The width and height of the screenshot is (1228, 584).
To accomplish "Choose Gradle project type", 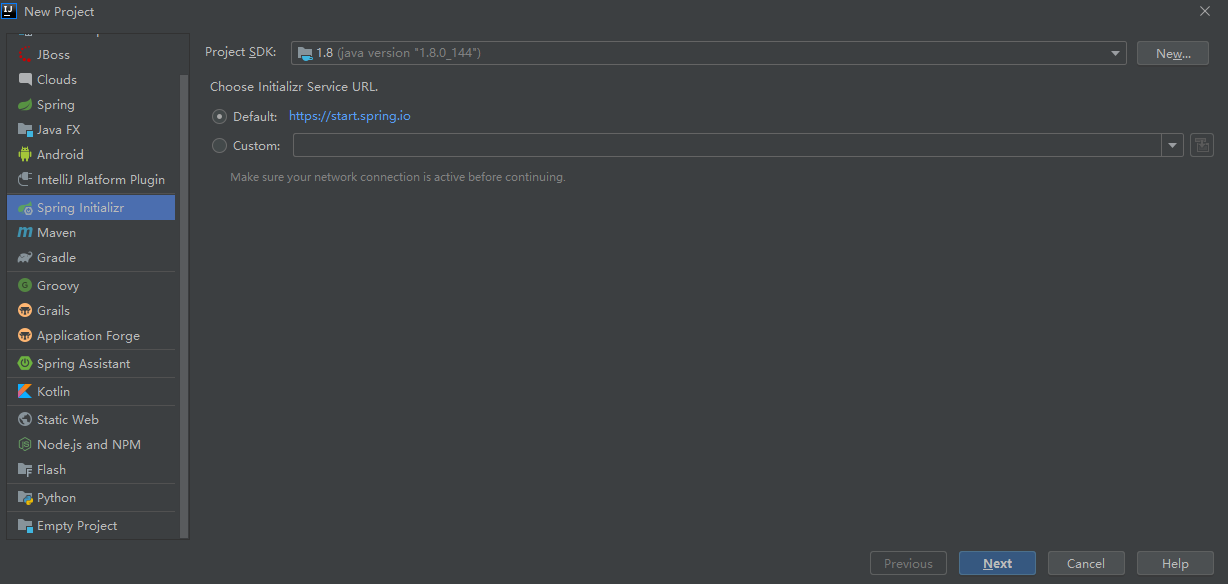I will coord(91,258).
